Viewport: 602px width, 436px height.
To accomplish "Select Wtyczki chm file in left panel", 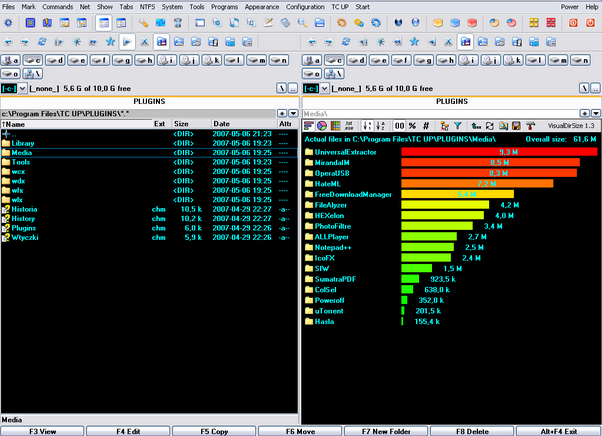I will point(149,237).
